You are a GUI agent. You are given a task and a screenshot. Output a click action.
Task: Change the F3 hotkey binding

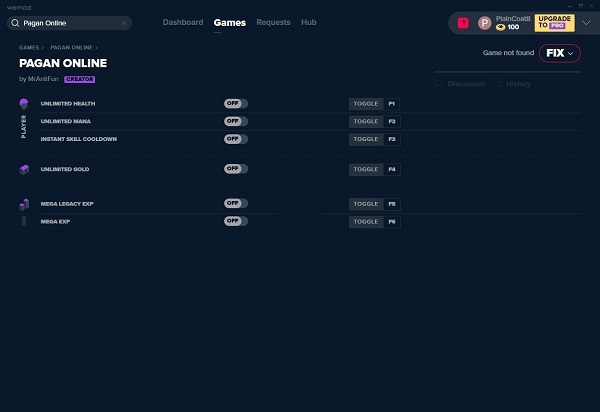[392, 139]
